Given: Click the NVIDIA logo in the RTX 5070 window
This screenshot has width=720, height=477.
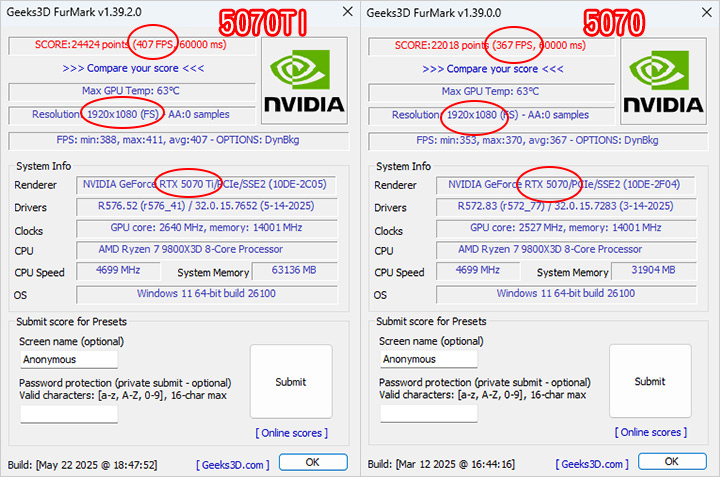Looking at the screenshot, I should (x=664, y=81).
